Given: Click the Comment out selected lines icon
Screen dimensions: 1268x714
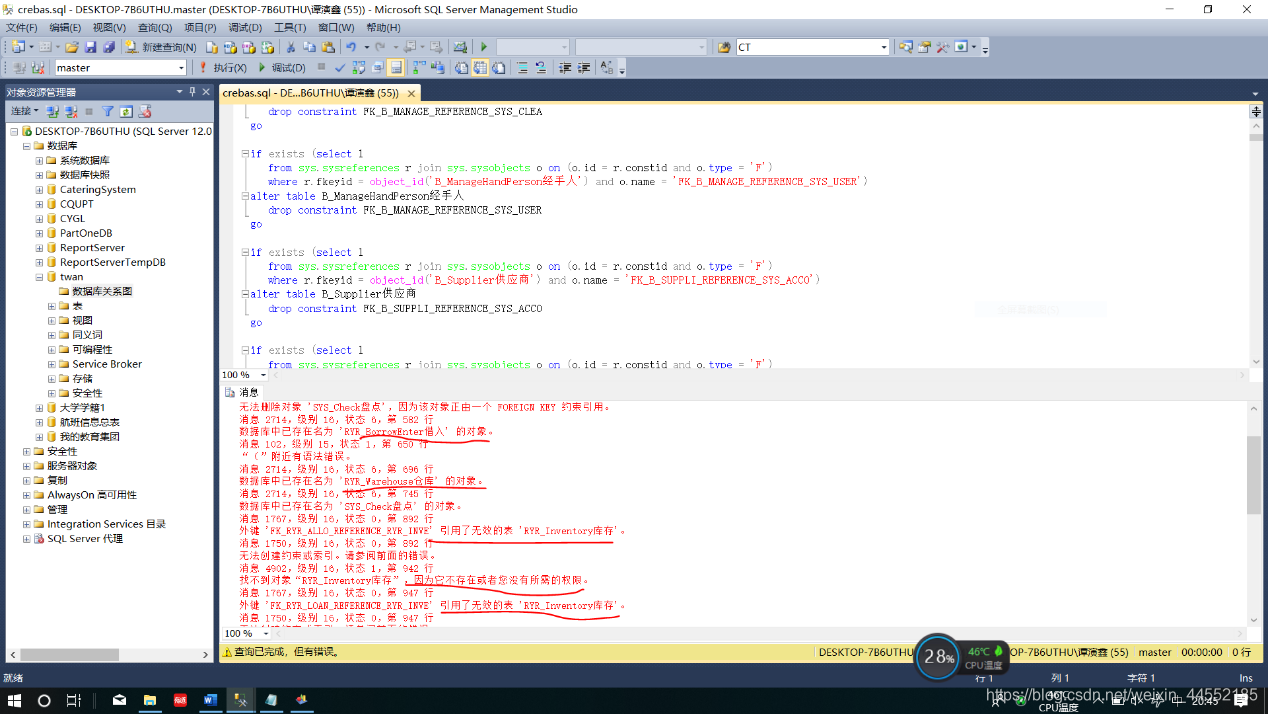Looking at the screenshot, I should click(522, 68).
